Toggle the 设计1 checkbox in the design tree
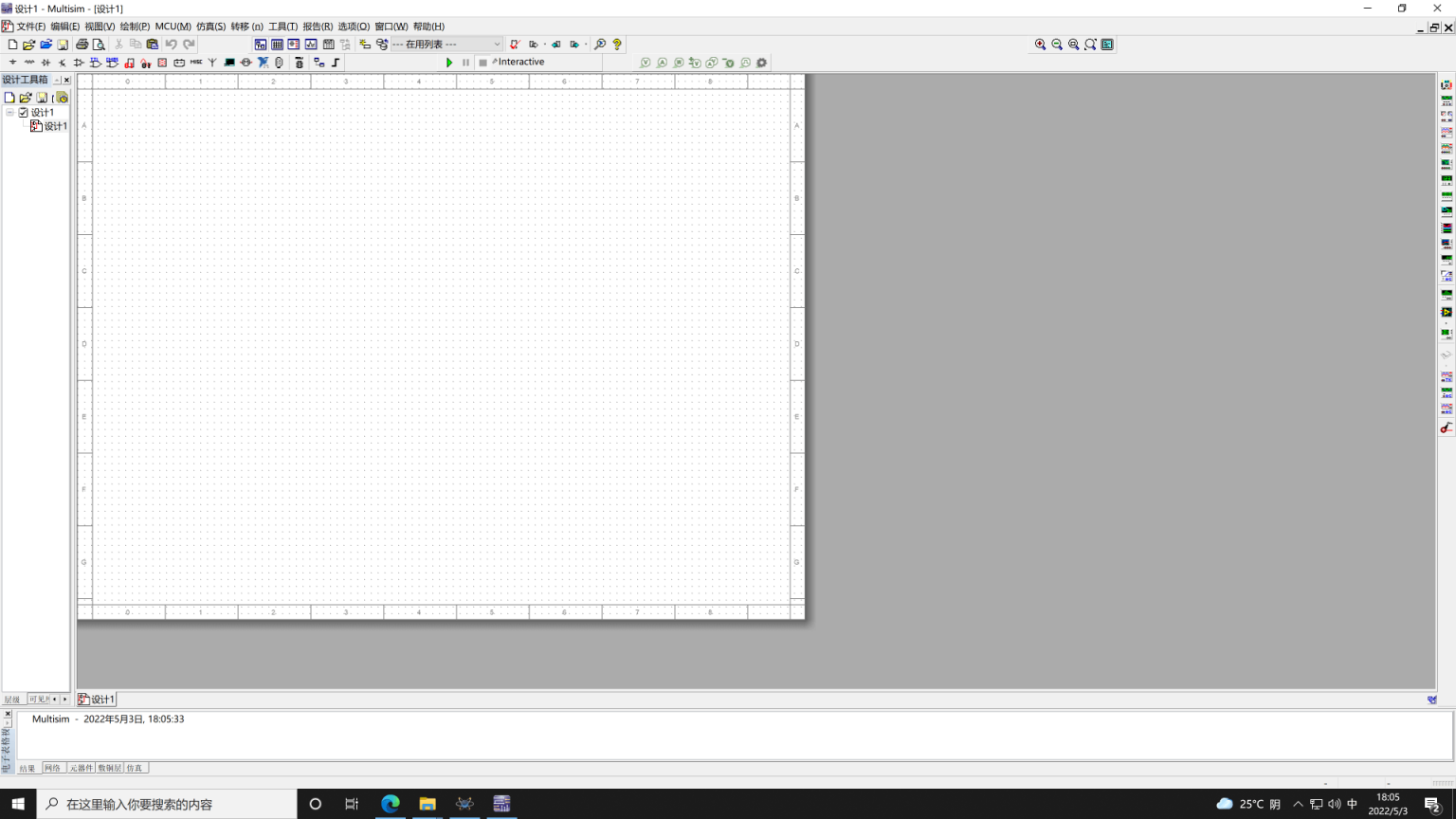The width and height of the screenshot is (1456, 819). (24, 112)
